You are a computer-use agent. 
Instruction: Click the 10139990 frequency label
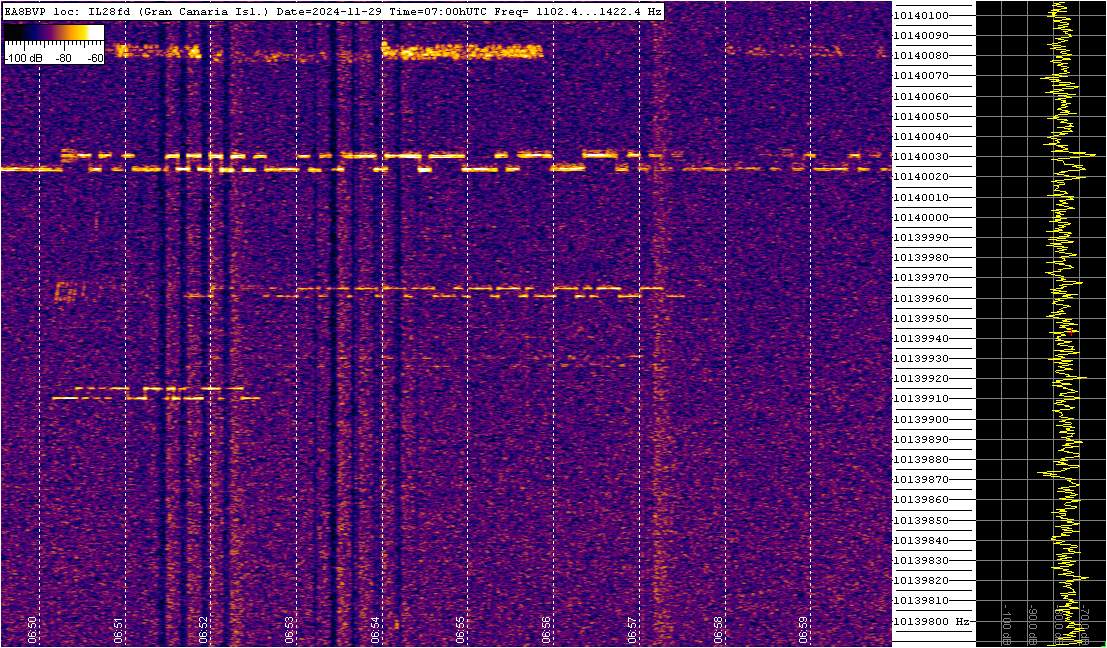click(922, 237)
